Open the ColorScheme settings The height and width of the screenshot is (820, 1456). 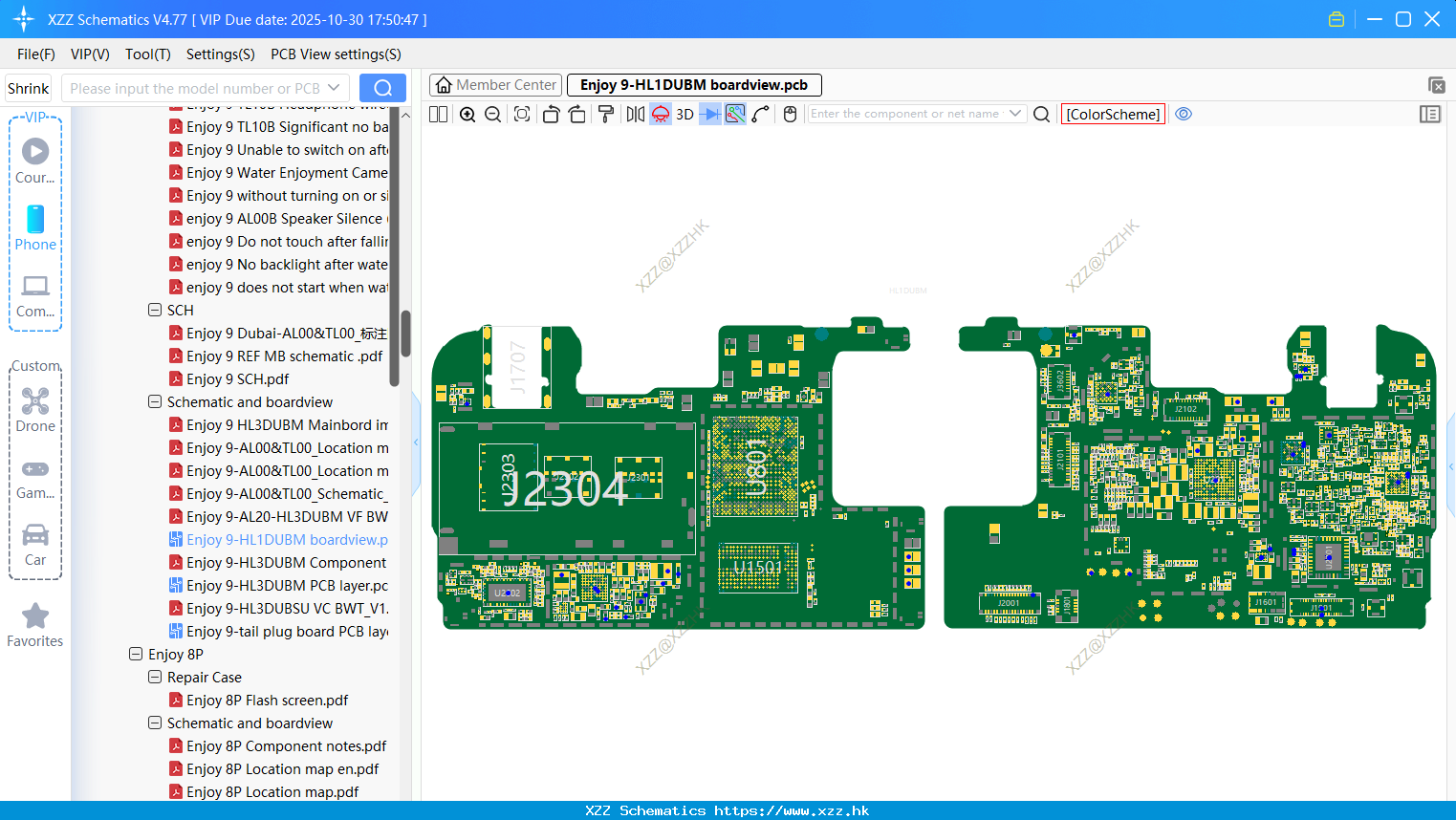pyautogui.click(x=1113, y=115)
